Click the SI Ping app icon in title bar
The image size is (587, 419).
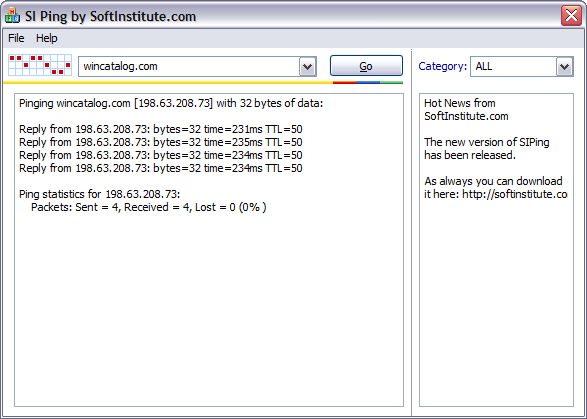click(12, 16)
